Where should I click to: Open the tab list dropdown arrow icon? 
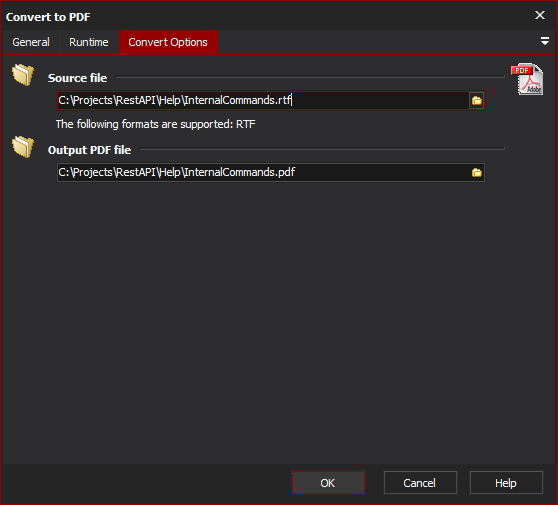click(544, 41)
